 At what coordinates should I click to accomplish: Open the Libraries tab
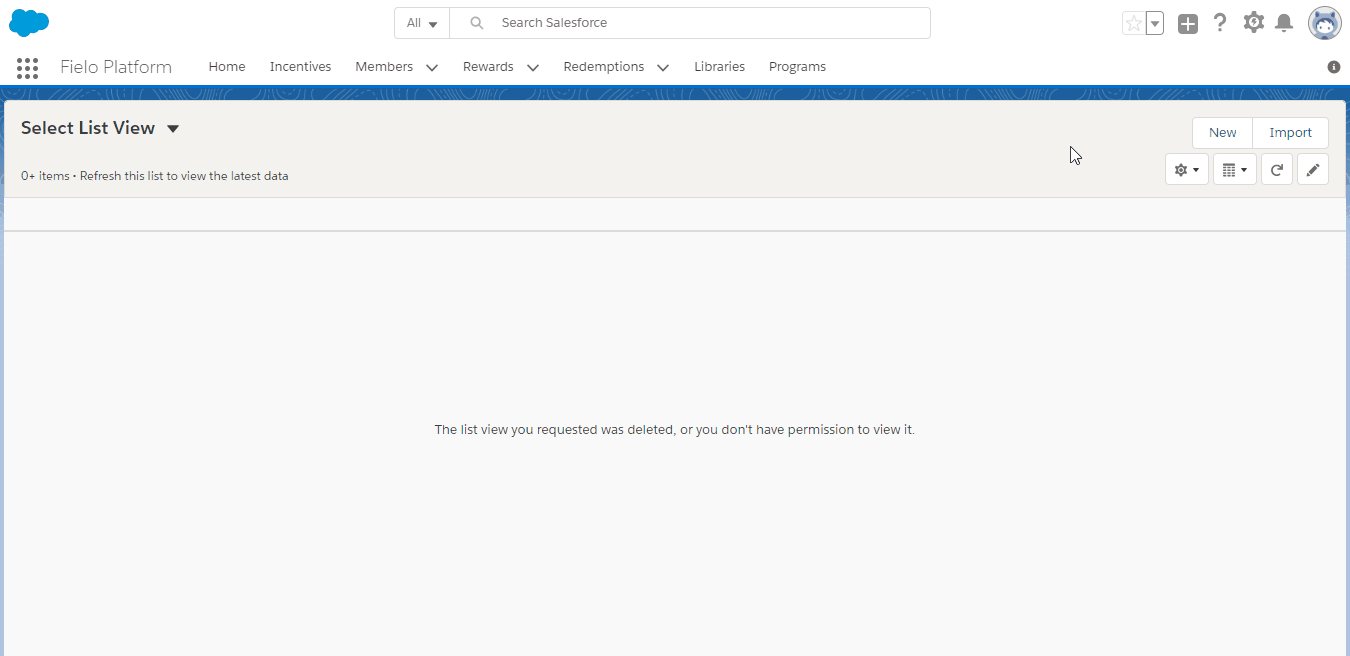(720, 67)
